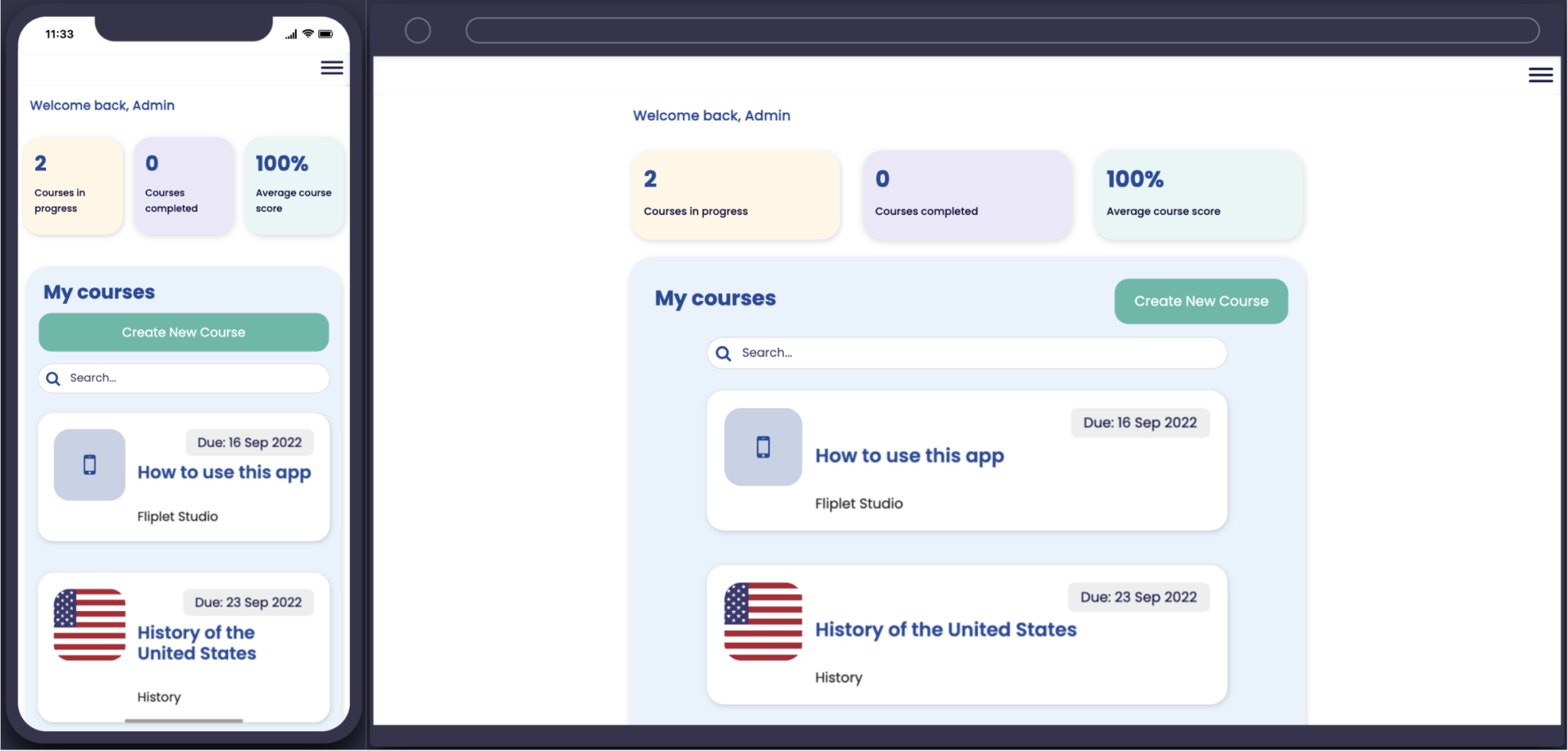
Task: Click battery icon in phone status bar
Action: click(x=325, y=34)
